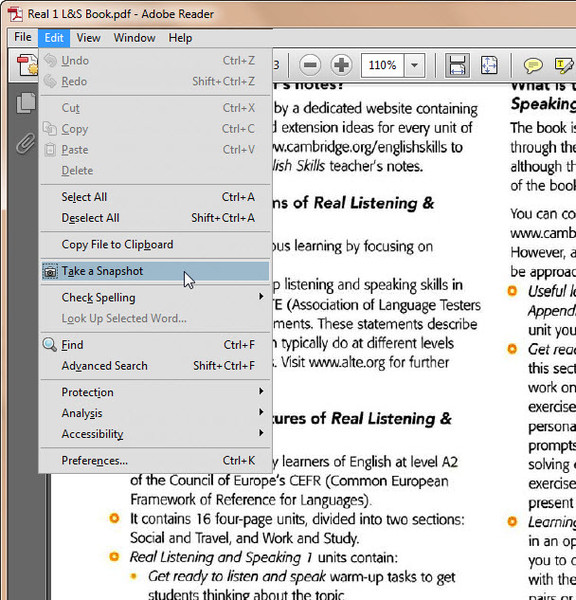
Task: Open the Page Thumbnails panel icon
Action: point(26,103)
